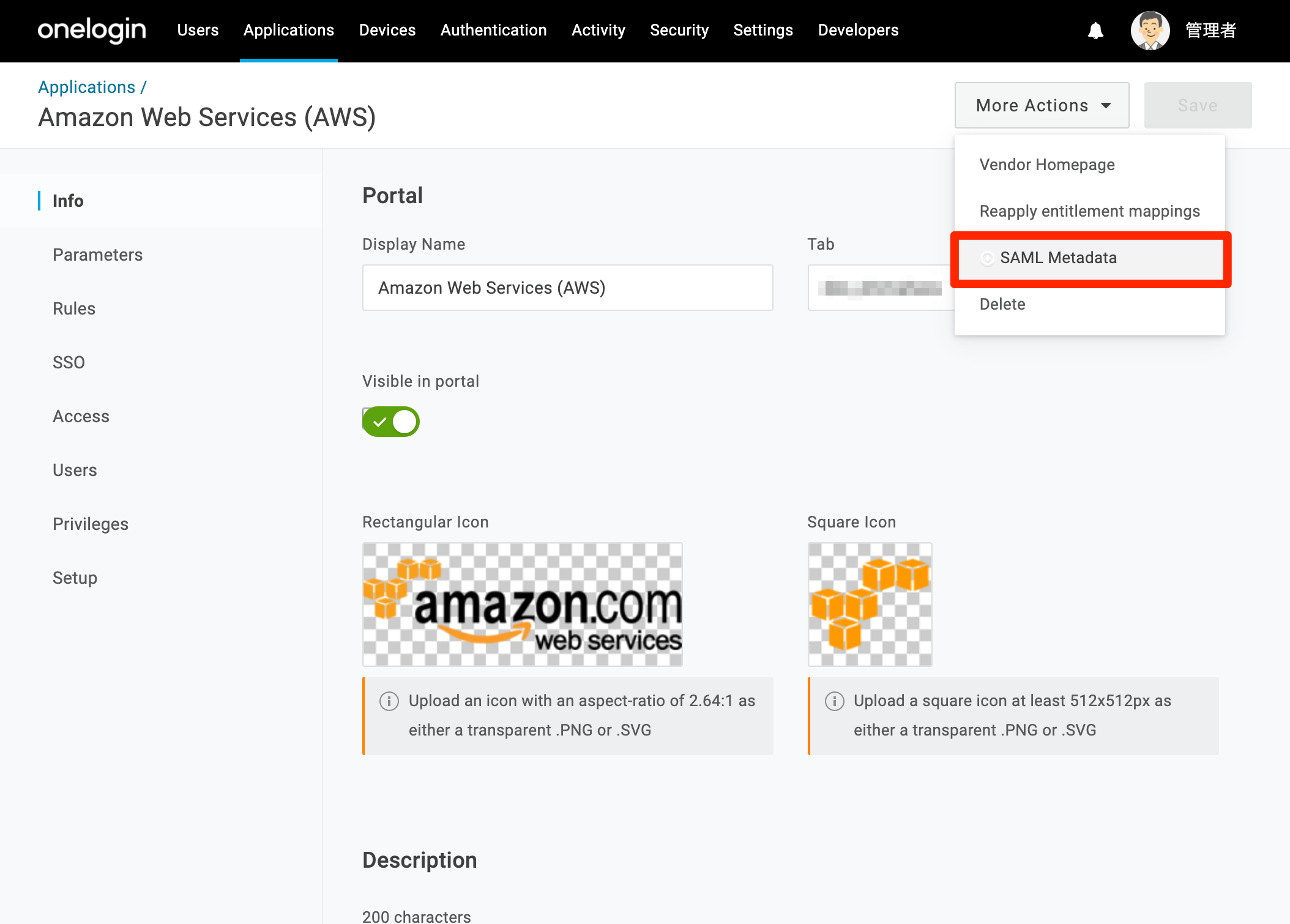
Task: Toggle Visible in portal switch
Action: pyautogui.click(x=391, y=422)
